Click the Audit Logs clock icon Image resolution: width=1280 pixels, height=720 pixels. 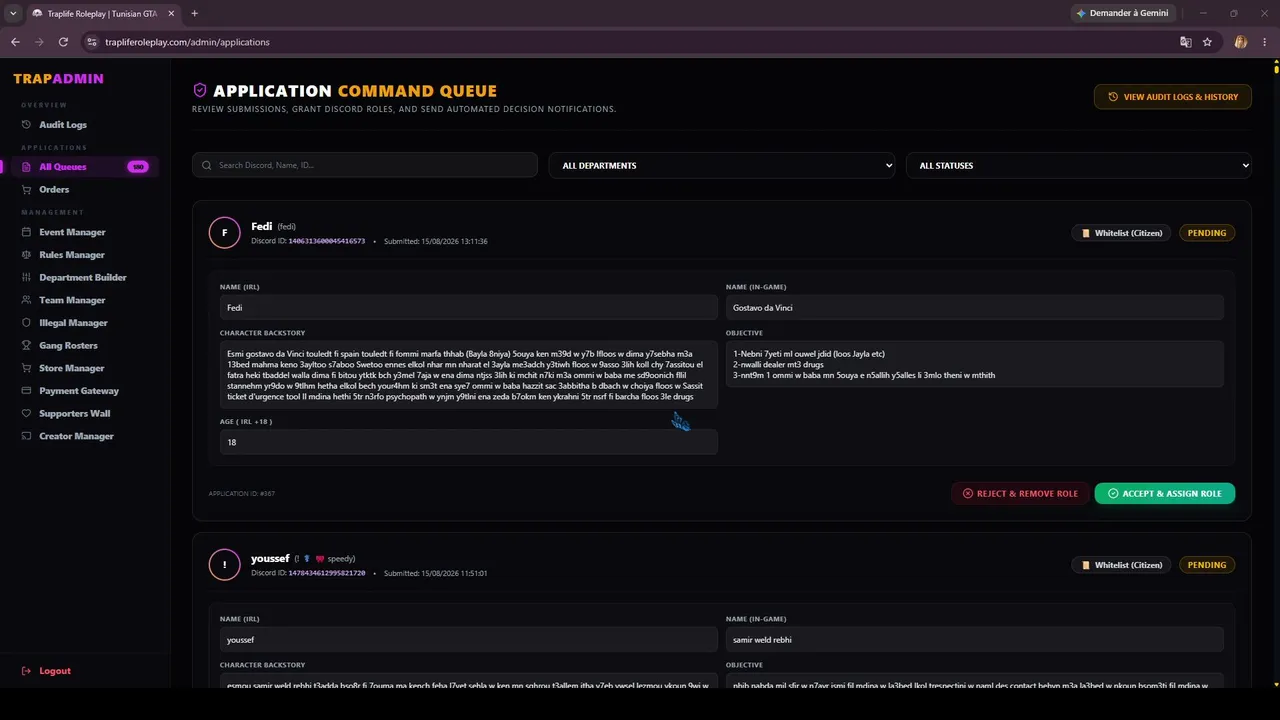coord(27,125)
